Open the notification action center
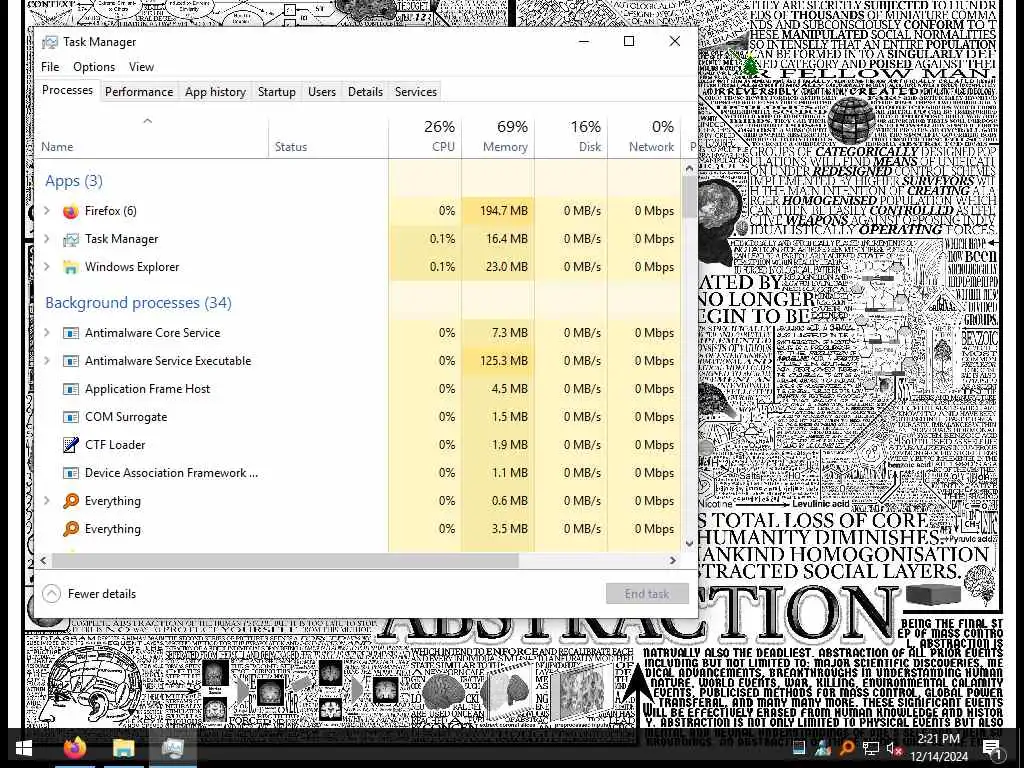Screen dimensions: 1024x768 click(x=992, y=749)
